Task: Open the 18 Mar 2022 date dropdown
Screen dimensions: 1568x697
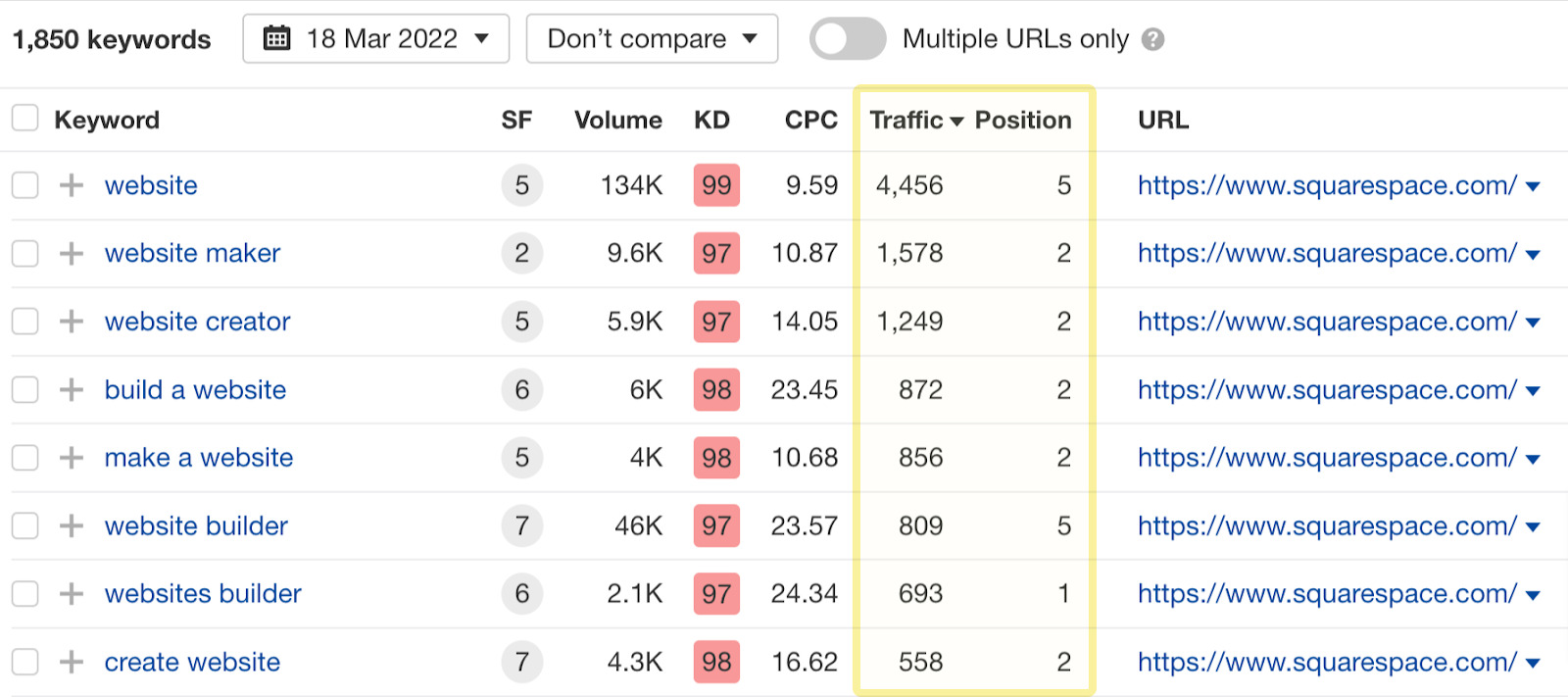Action: pos(376,39)
